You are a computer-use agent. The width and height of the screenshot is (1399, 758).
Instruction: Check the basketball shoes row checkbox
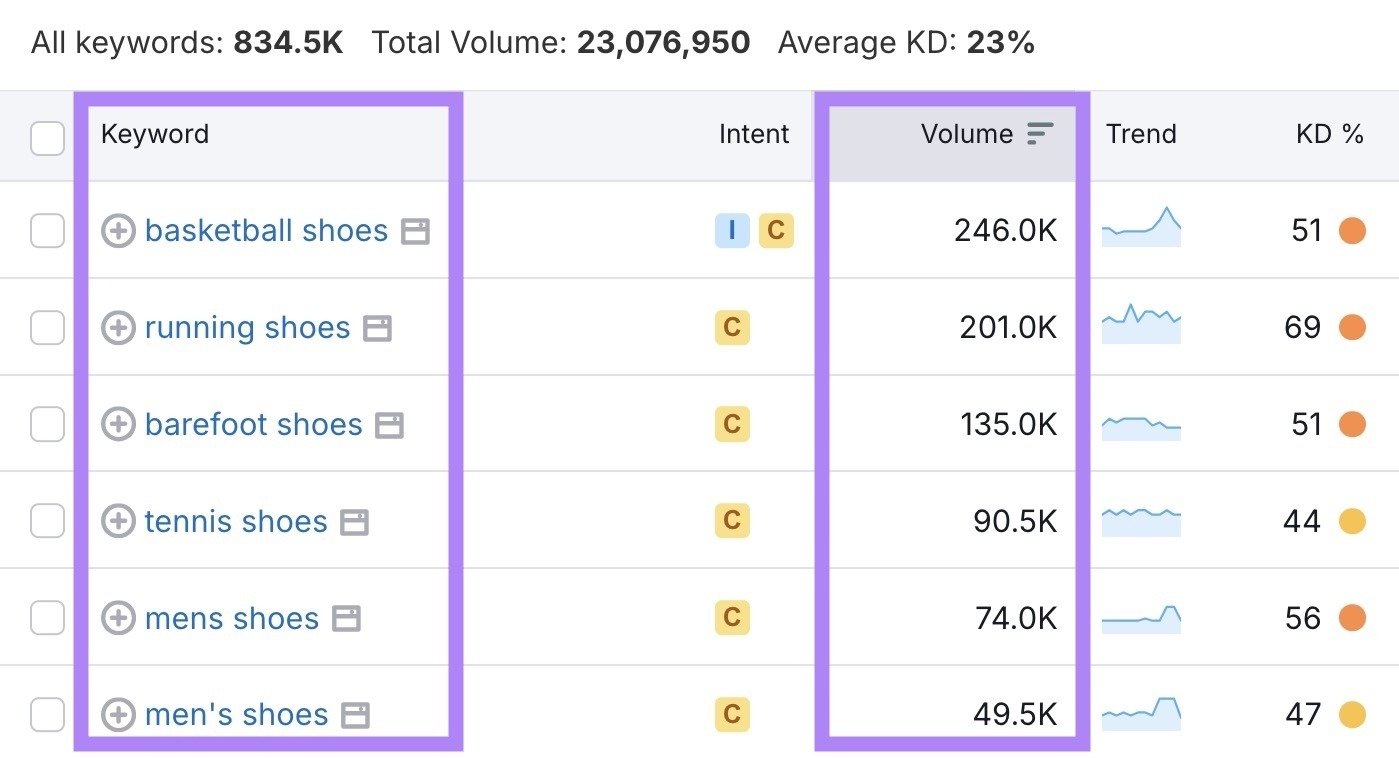click(x=47, y=231)
